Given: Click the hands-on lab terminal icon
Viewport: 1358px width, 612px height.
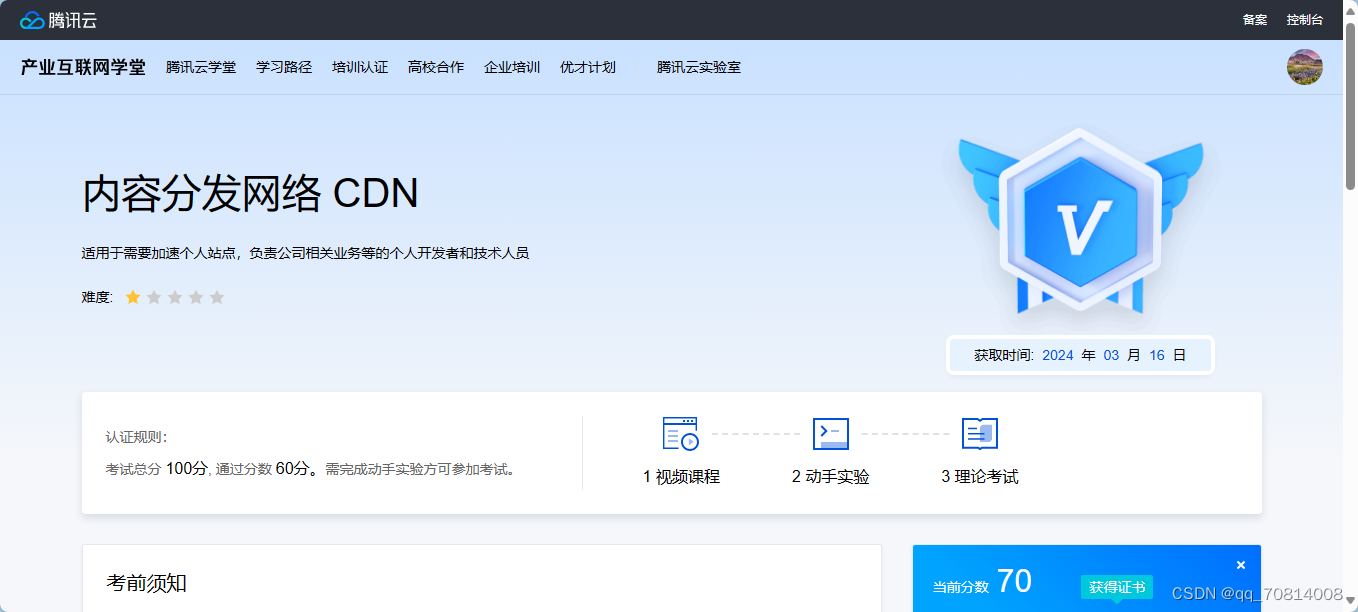Looking at the screenshot, I should click(831, 434).
